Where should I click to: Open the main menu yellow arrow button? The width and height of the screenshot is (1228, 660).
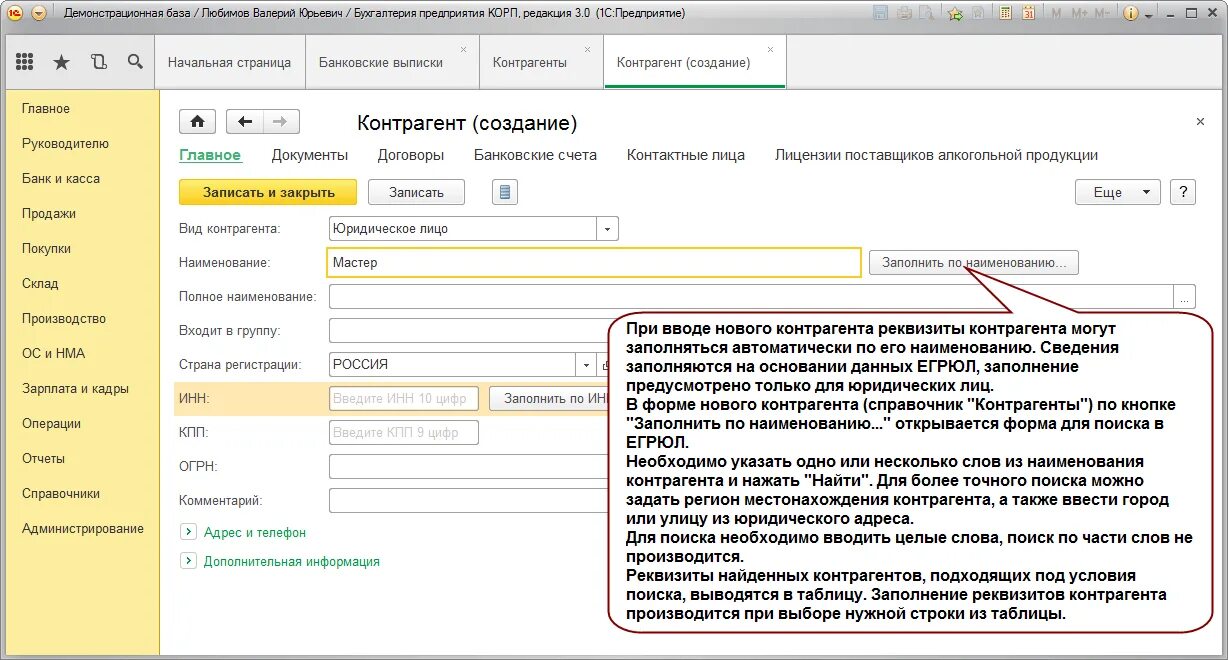coord(39,14)
